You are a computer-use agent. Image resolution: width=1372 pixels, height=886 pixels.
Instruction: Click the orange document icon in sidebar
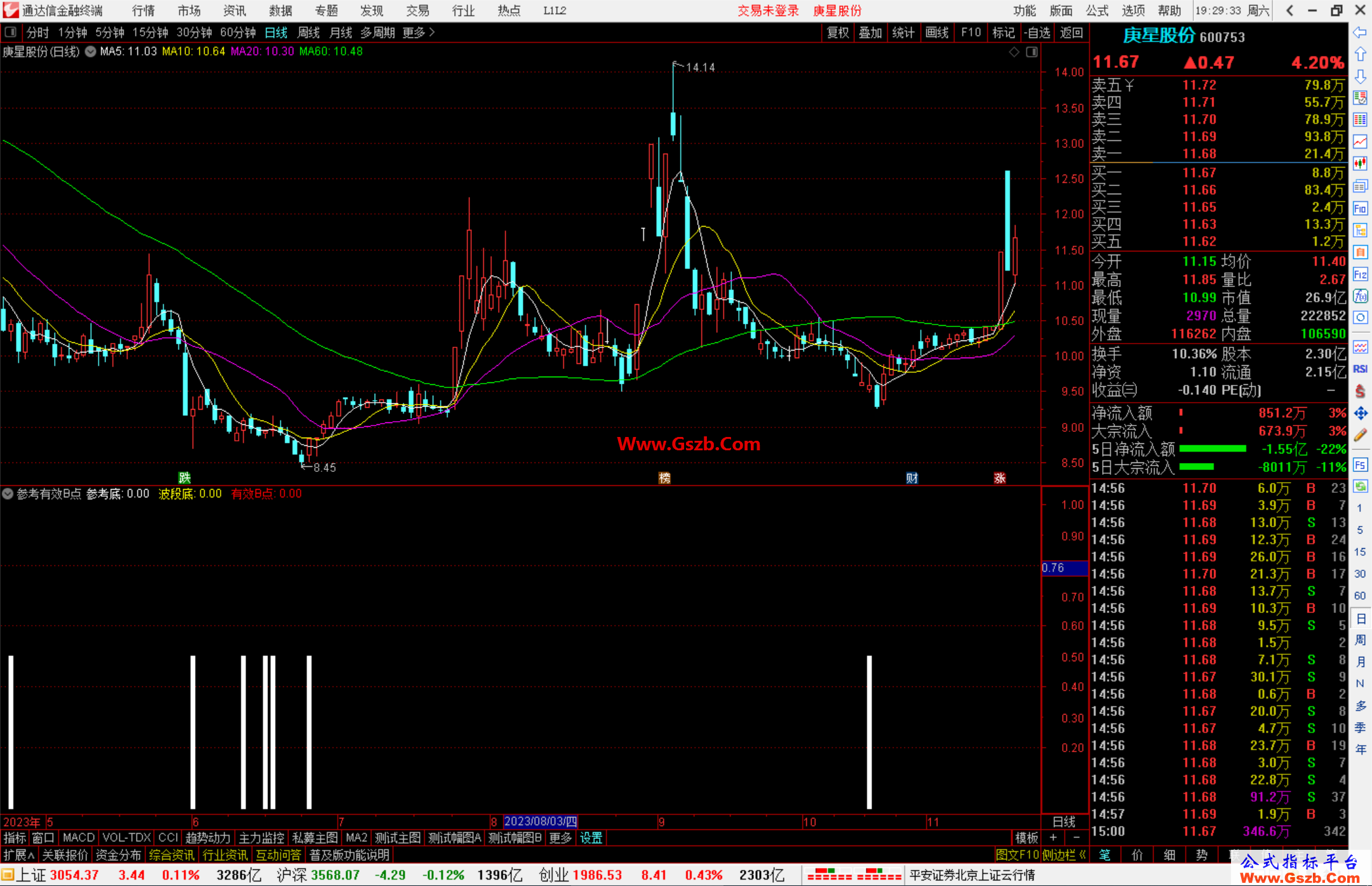point(1360,252)
